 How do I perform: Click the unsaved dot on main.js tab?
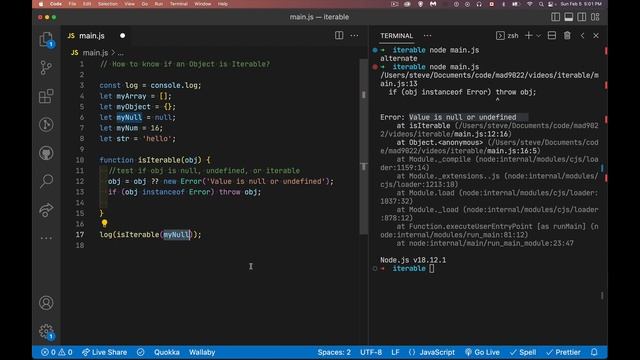(122, 36)
